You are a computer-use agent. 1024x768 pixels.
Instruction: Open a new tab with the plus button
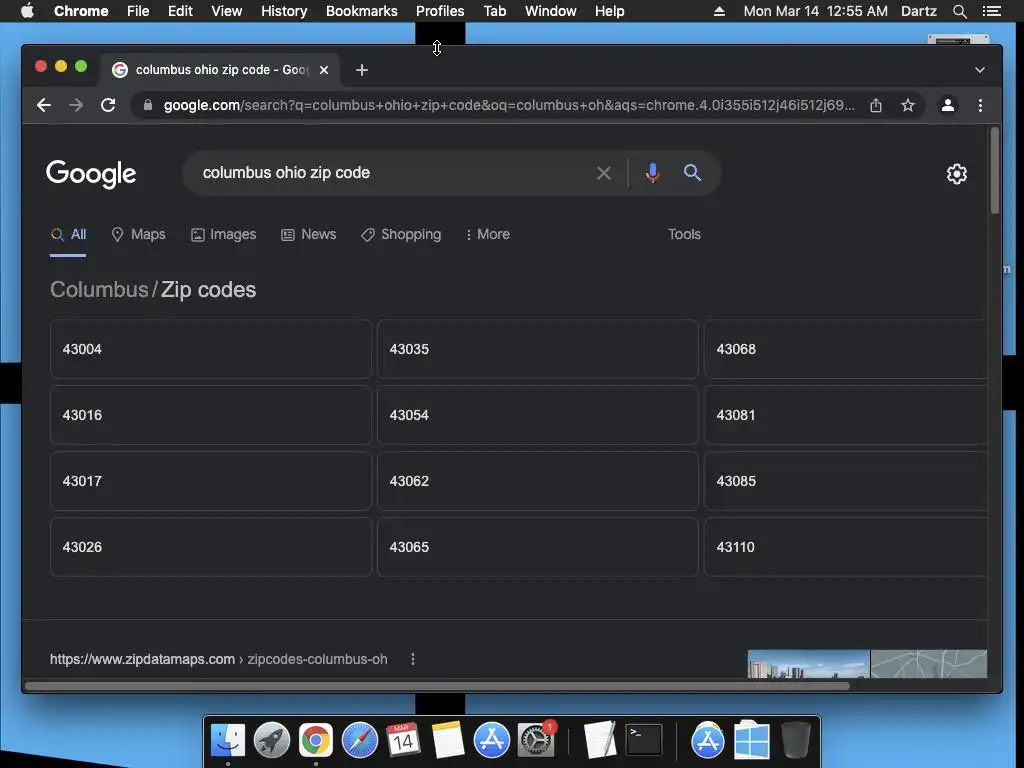point(362,70)
